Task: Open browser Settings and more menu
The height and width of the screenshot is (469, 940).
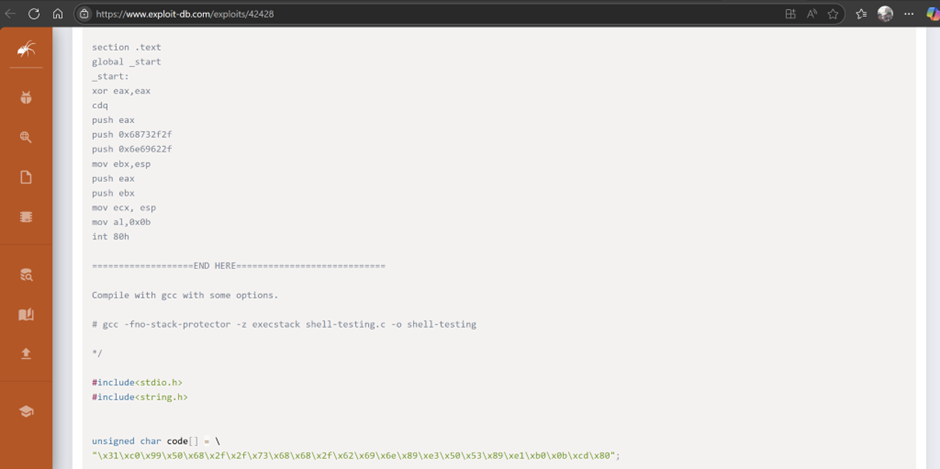Action: click(908, 14)
